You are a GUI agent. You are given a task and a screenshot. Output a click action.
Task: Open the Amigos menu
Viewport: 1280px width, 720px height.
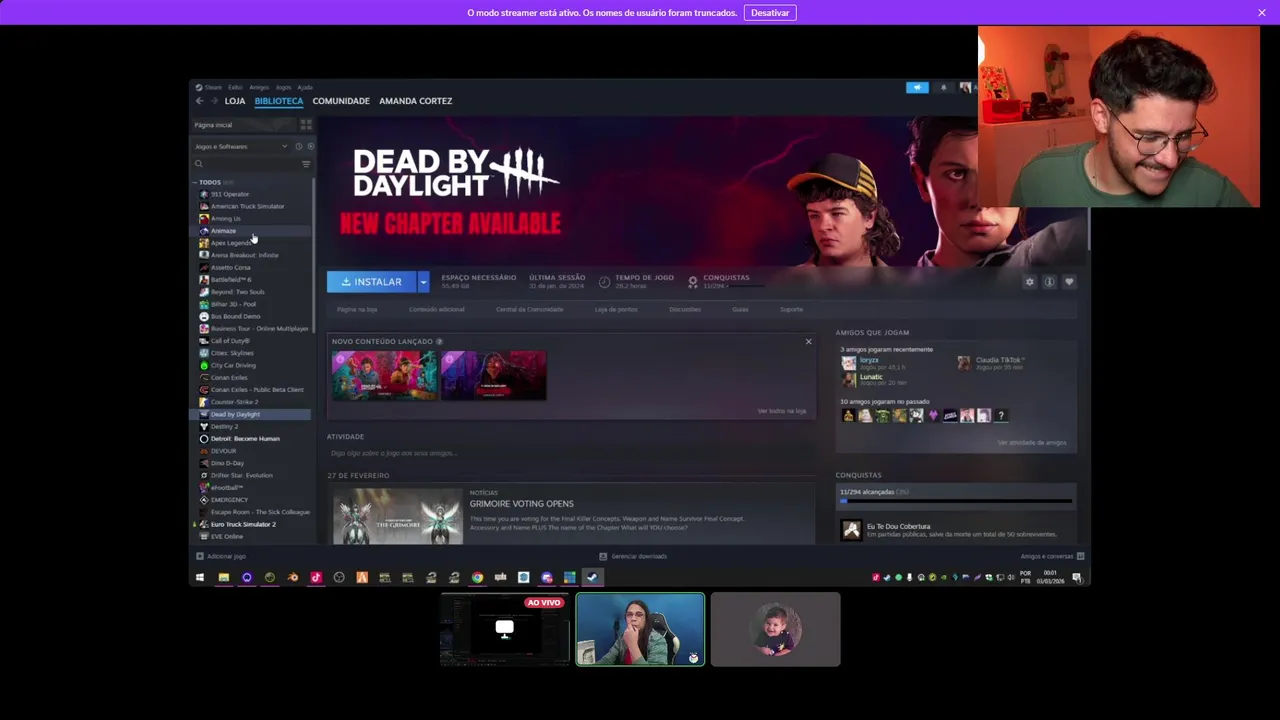coord(259,87)
